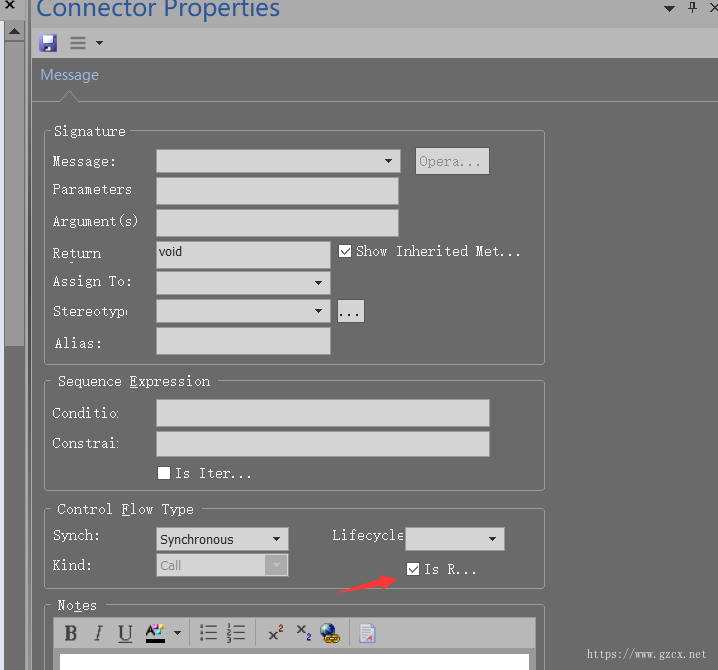The width and height of the screenshot is (718, 670).
Task: Click the Save icon in the toolbar
Action: (48, 43)
